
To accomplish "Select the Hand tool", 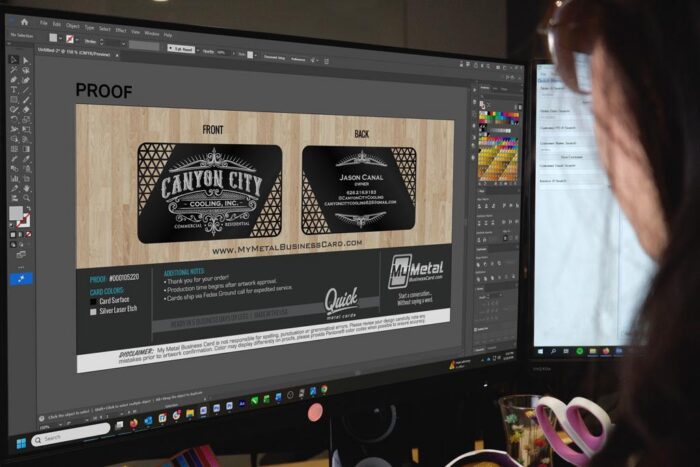I will click(x=26, y=188).
